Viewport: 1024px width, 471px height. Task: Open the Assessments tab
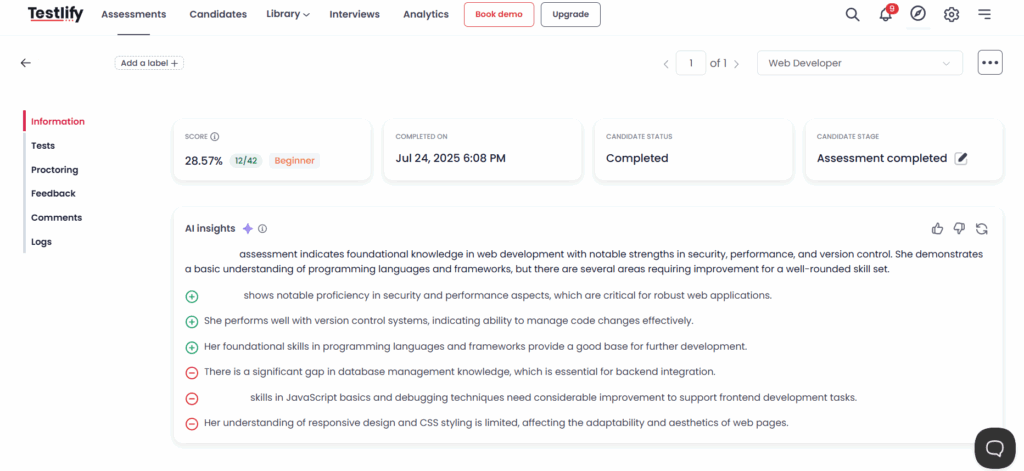(x=134, y=14)
